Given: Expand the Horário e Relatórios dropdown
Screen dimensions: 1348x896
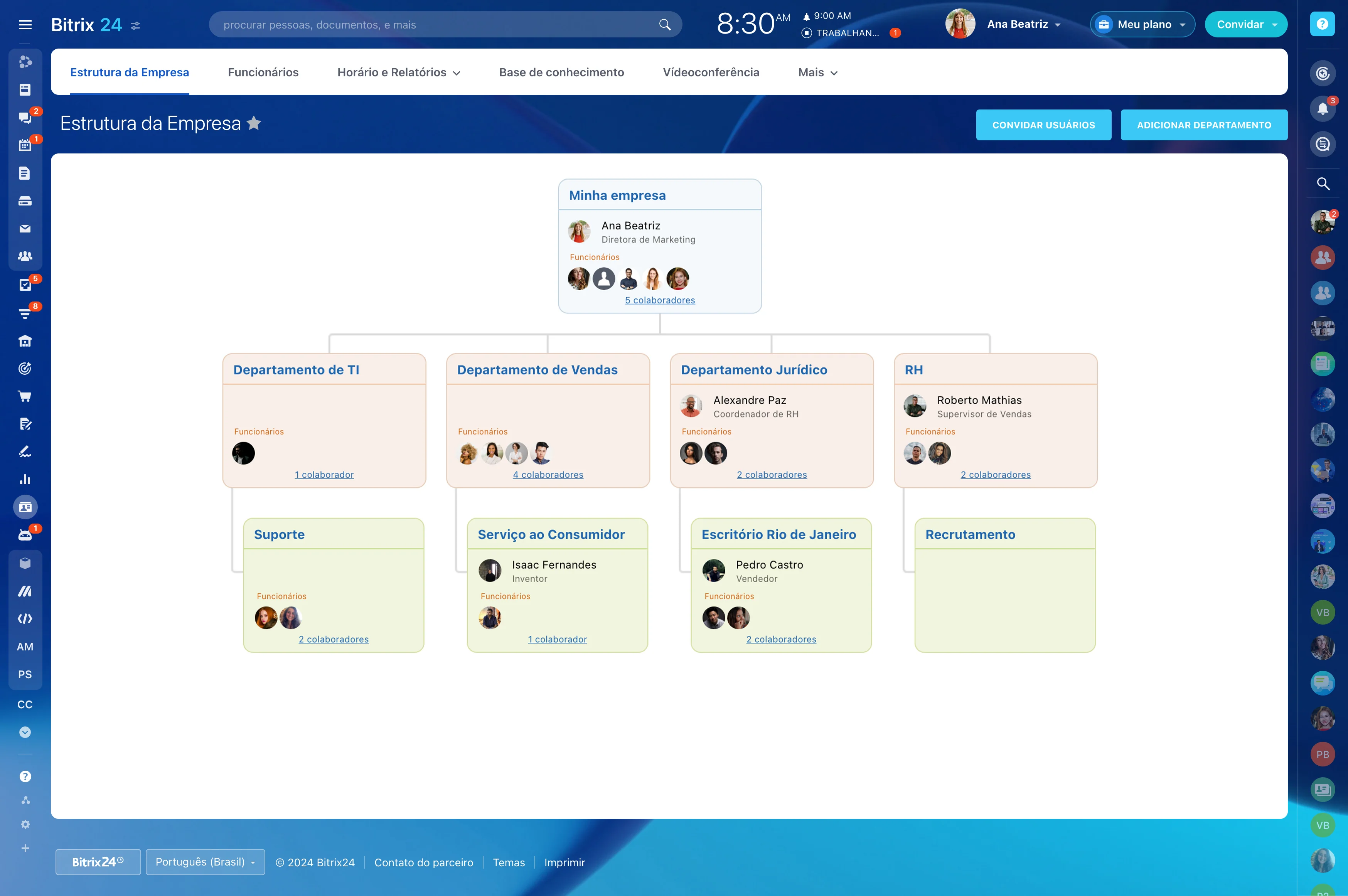Looking at the screenshot, I should coord(399,72).
